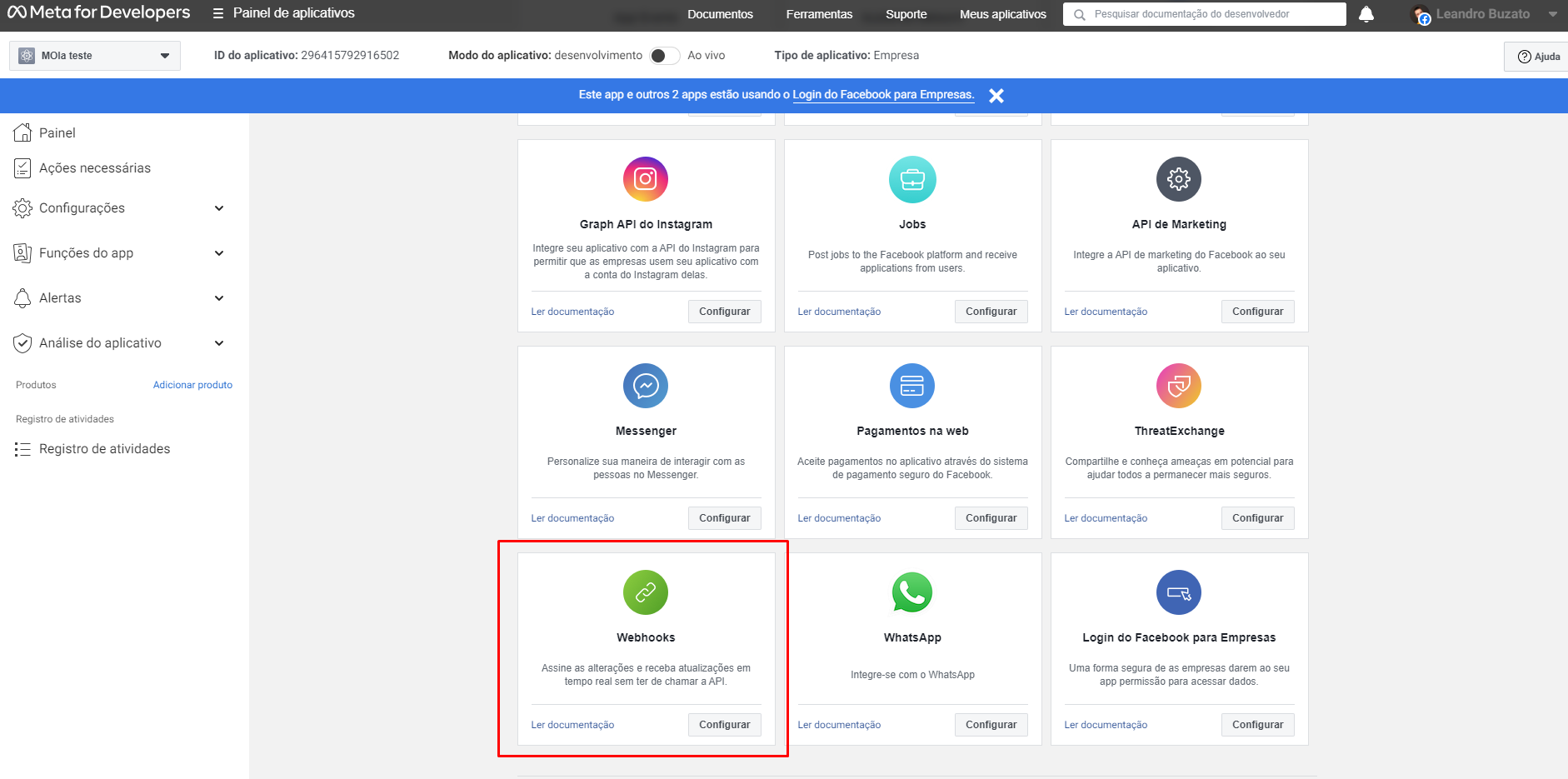Image resolution: width=1568 pixels, height=779 pixels.
Task: Click the MOIa teste app gear icon
Action: (27, 56)
